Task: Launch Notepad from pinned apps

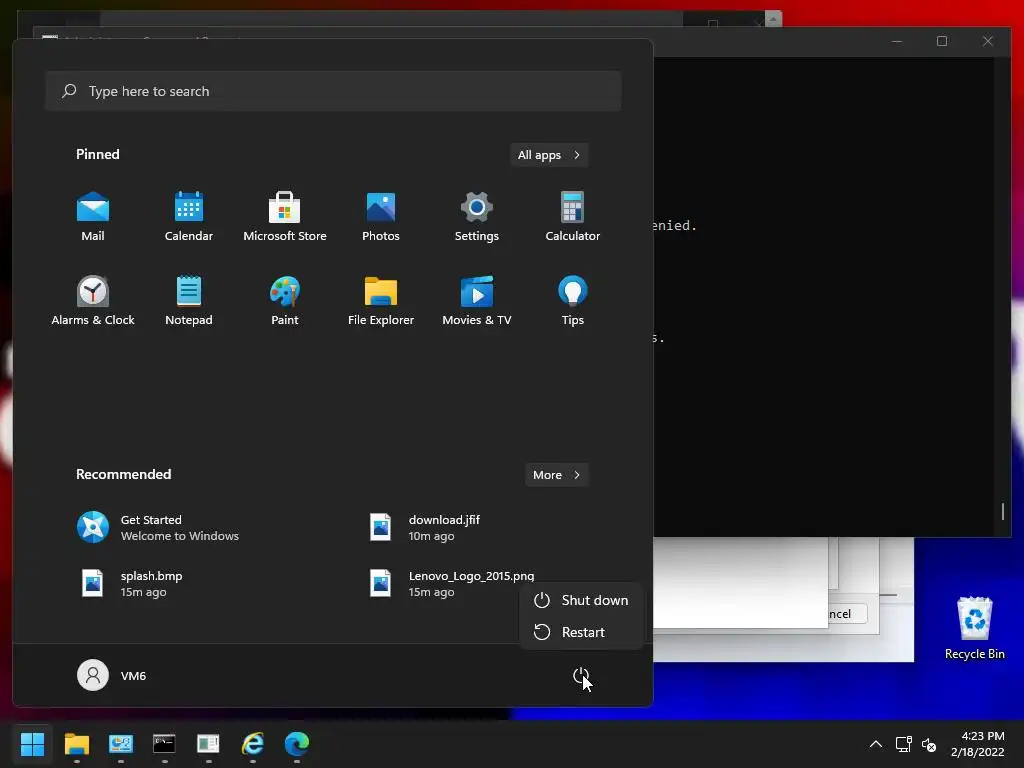Action: click(x=189, y=300)
